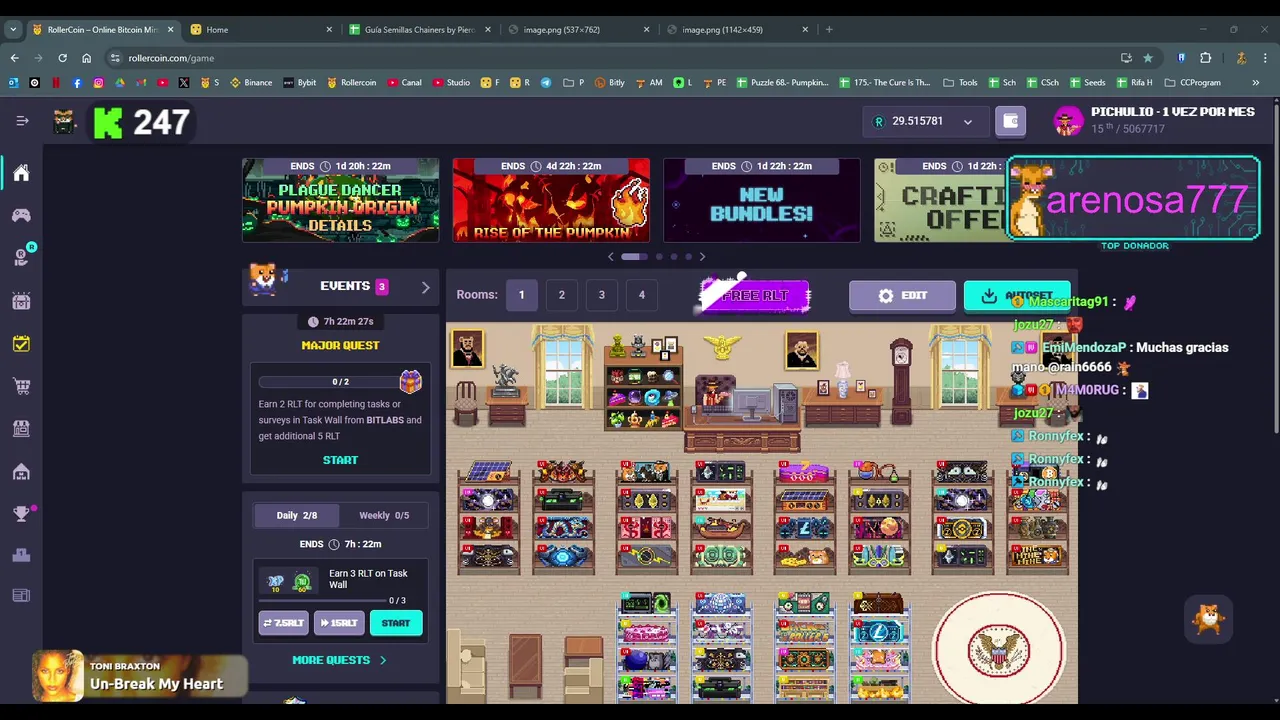Image resolution: width=1280 pixels, height=720 pixels.
Task: Open the CCProgram bookmark folder
Action: tap(1192, 83)
